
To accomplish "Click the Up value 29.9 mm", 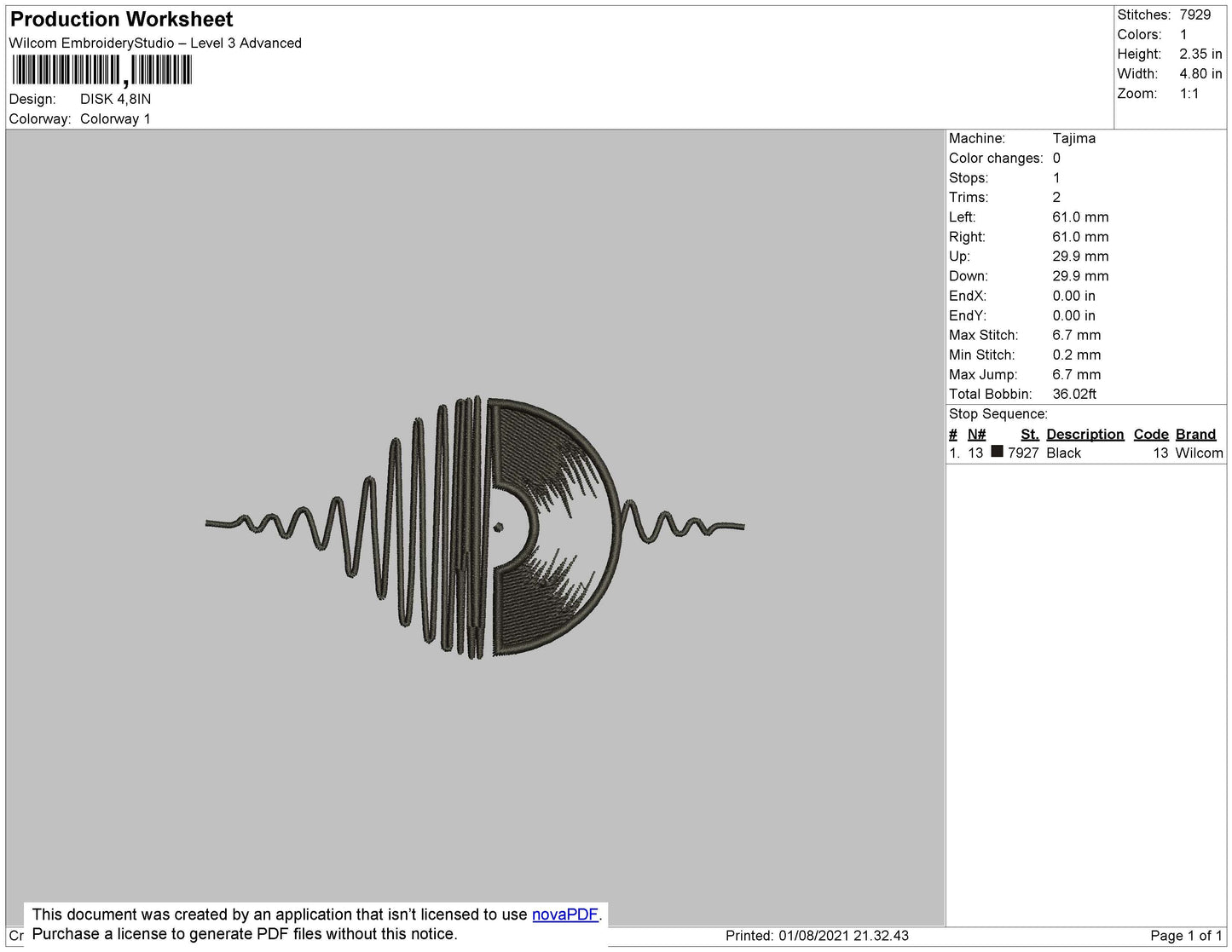I will point(1080,256).
